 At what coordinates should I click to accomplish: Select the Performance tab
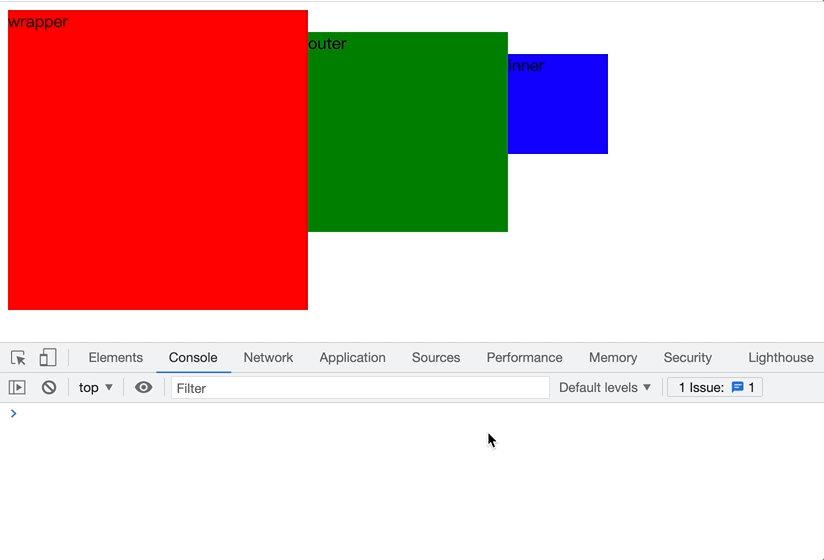pos(524,358)
